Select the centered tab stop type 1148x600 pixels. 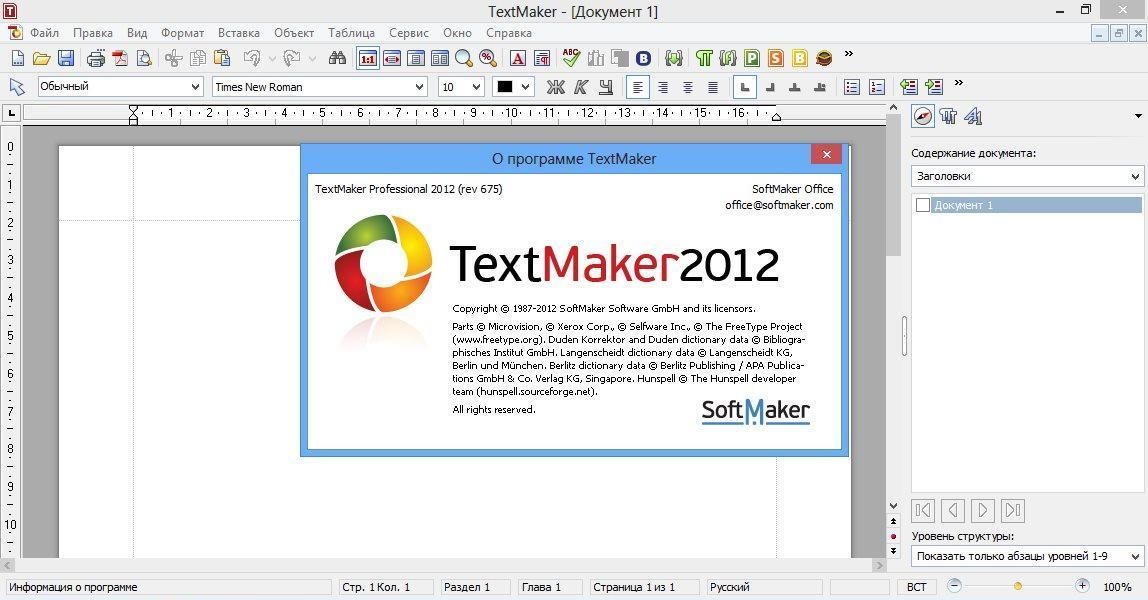coord(794,87)
